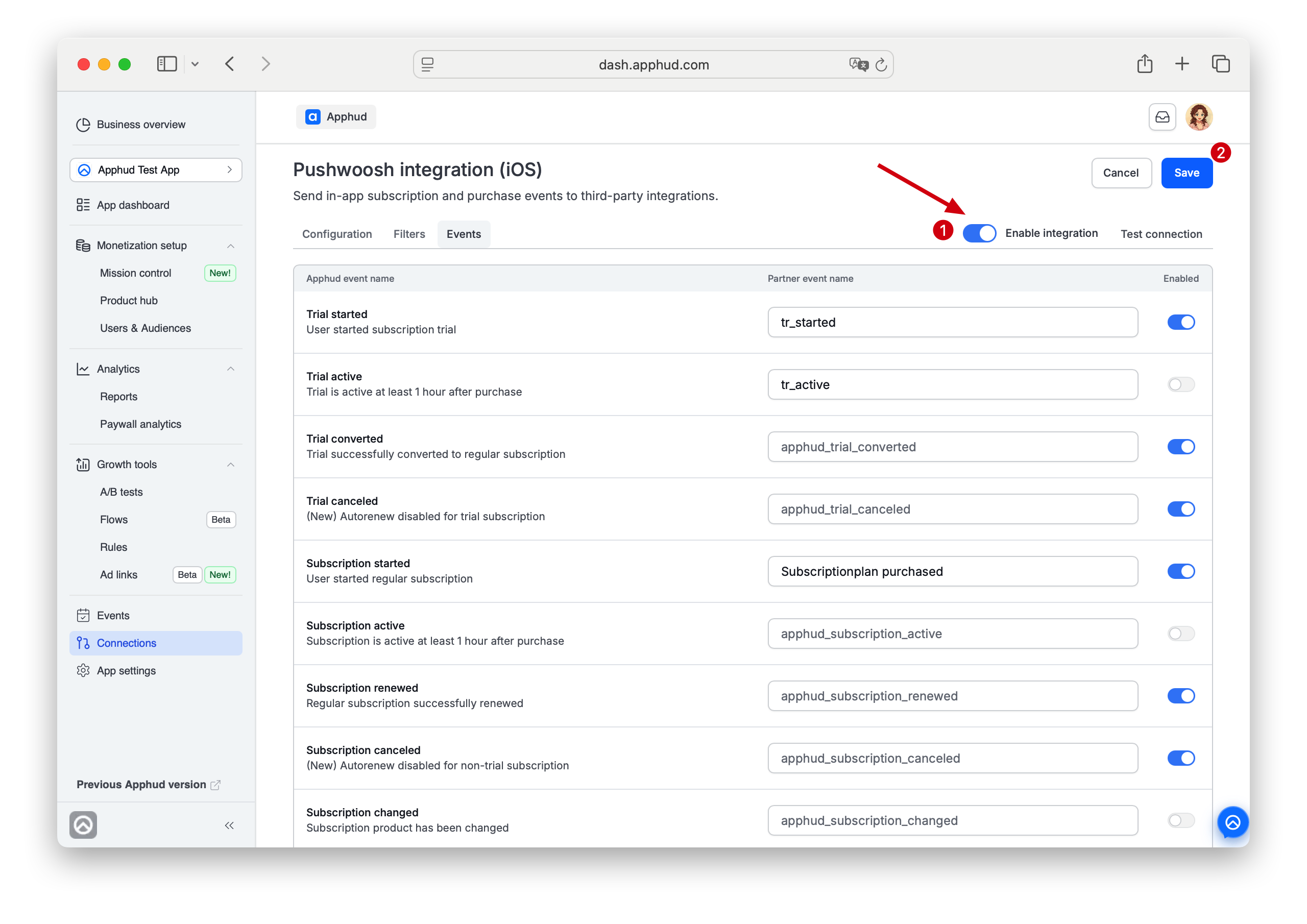1307x924 pixels.
Task: Collapse the Monetization setup section
Action: [231, 246]
